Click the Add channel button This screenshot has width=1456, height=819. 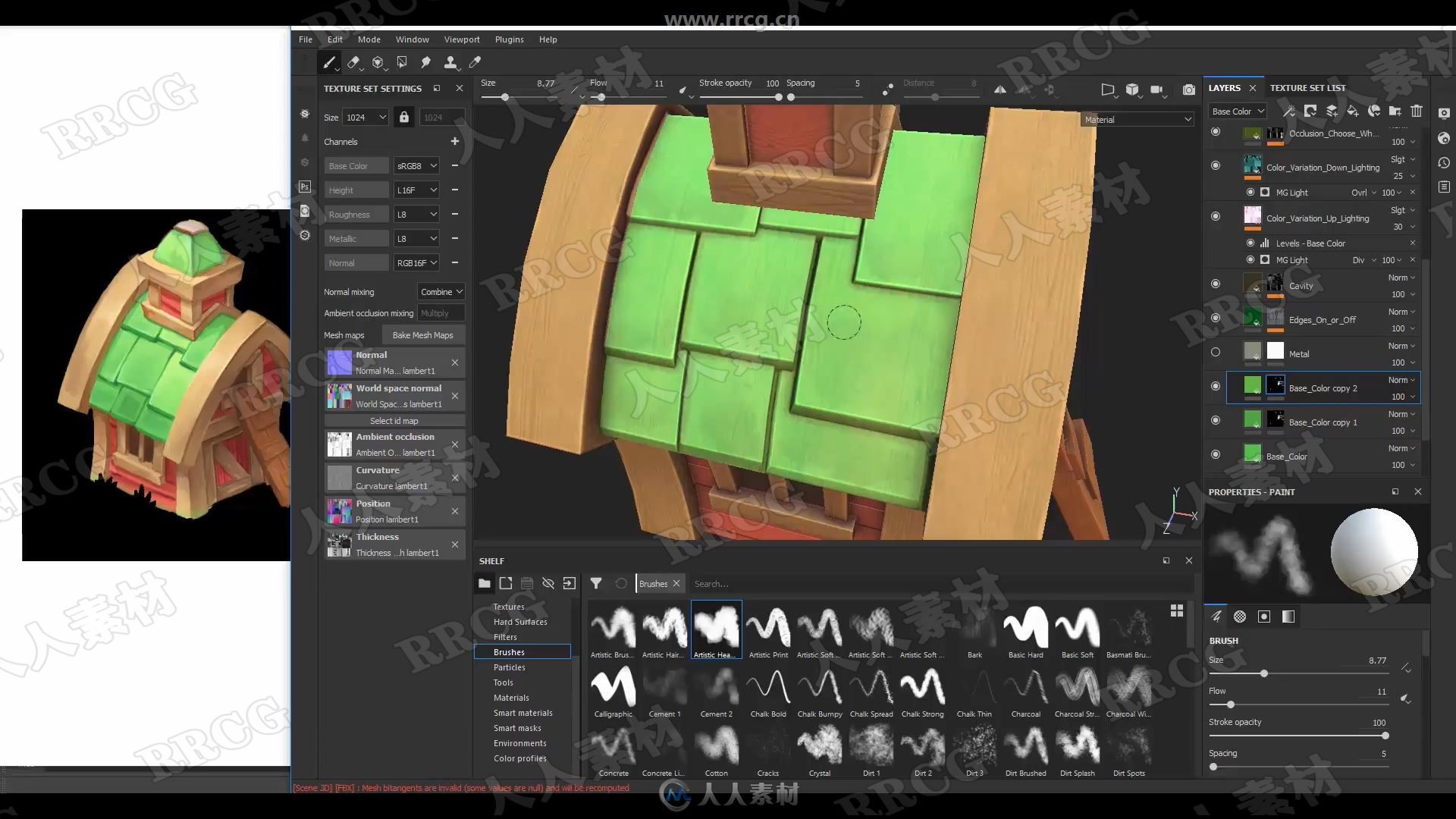[x=455, y=141]
